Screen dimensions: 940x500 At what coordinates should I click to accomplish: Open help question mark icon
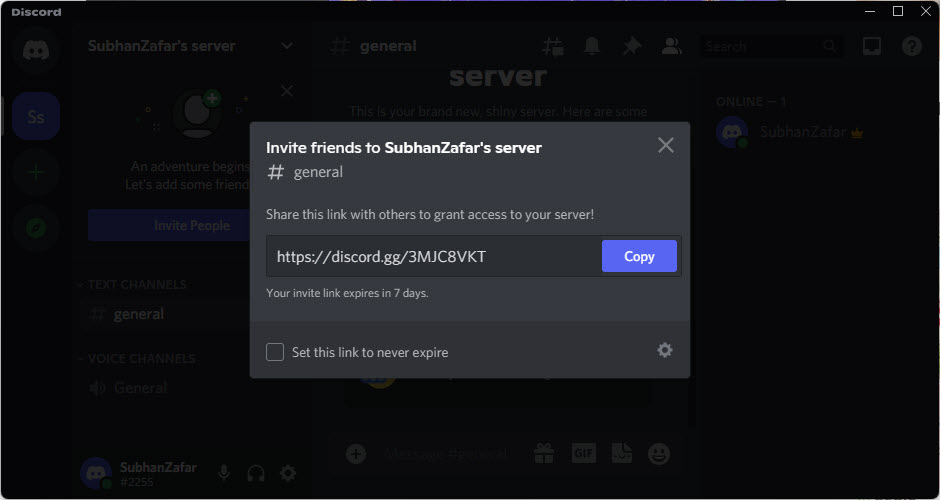(x=912, y=46)
